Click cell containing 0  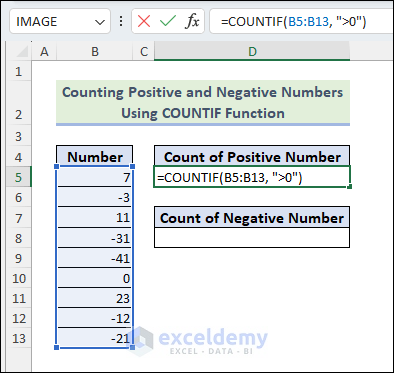click(95, 278)
